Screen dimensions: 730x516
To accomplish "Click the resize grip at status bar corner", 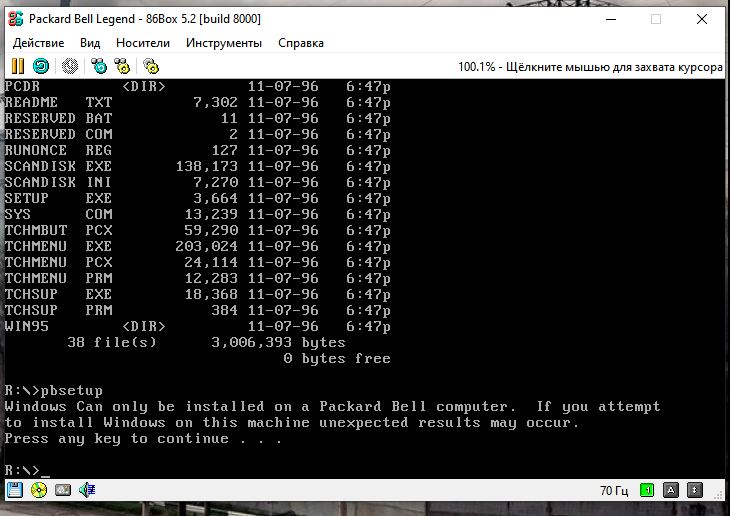I will (x=719, y=496).
